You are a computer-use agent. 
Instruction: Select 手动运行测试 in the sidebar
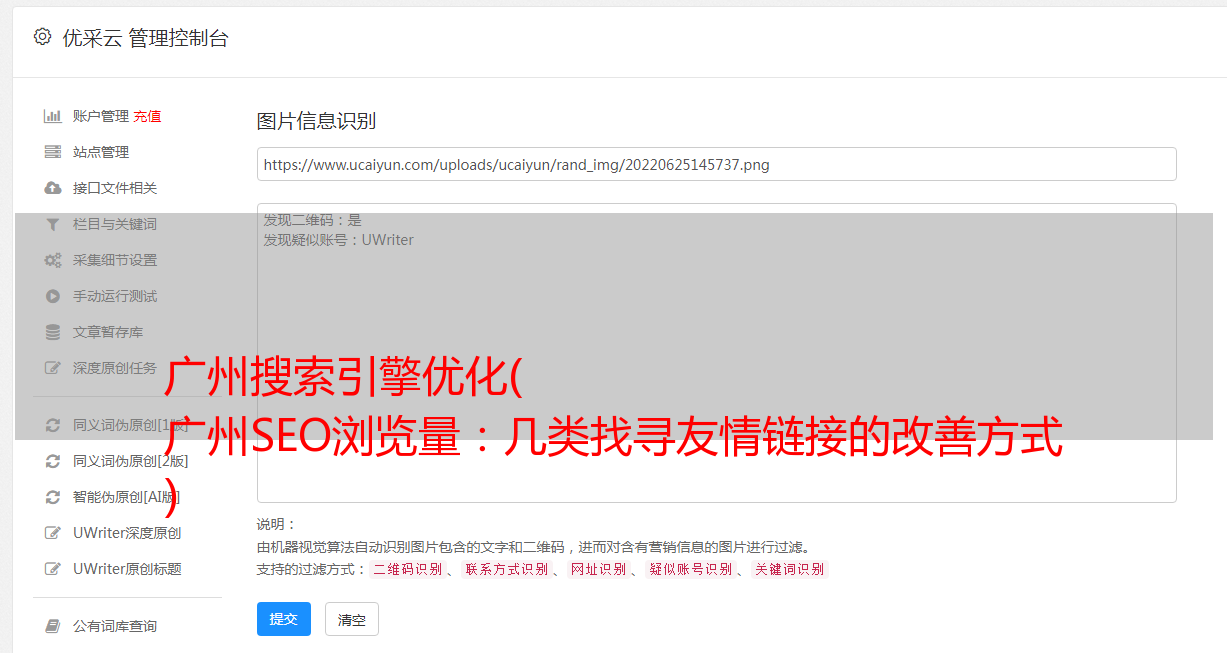(x=115, y=296)
